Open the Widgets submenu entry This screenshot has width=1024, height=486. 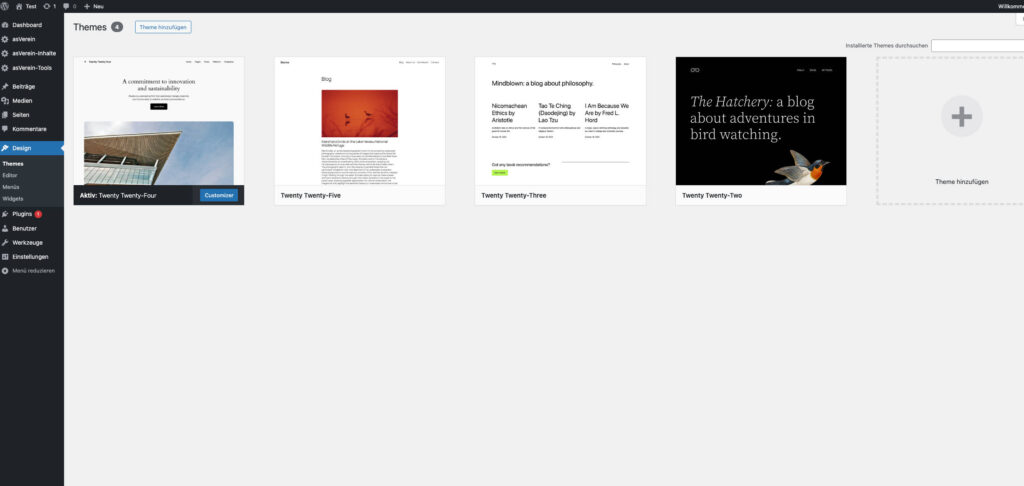pyautogui.click(x=13, y=198)
